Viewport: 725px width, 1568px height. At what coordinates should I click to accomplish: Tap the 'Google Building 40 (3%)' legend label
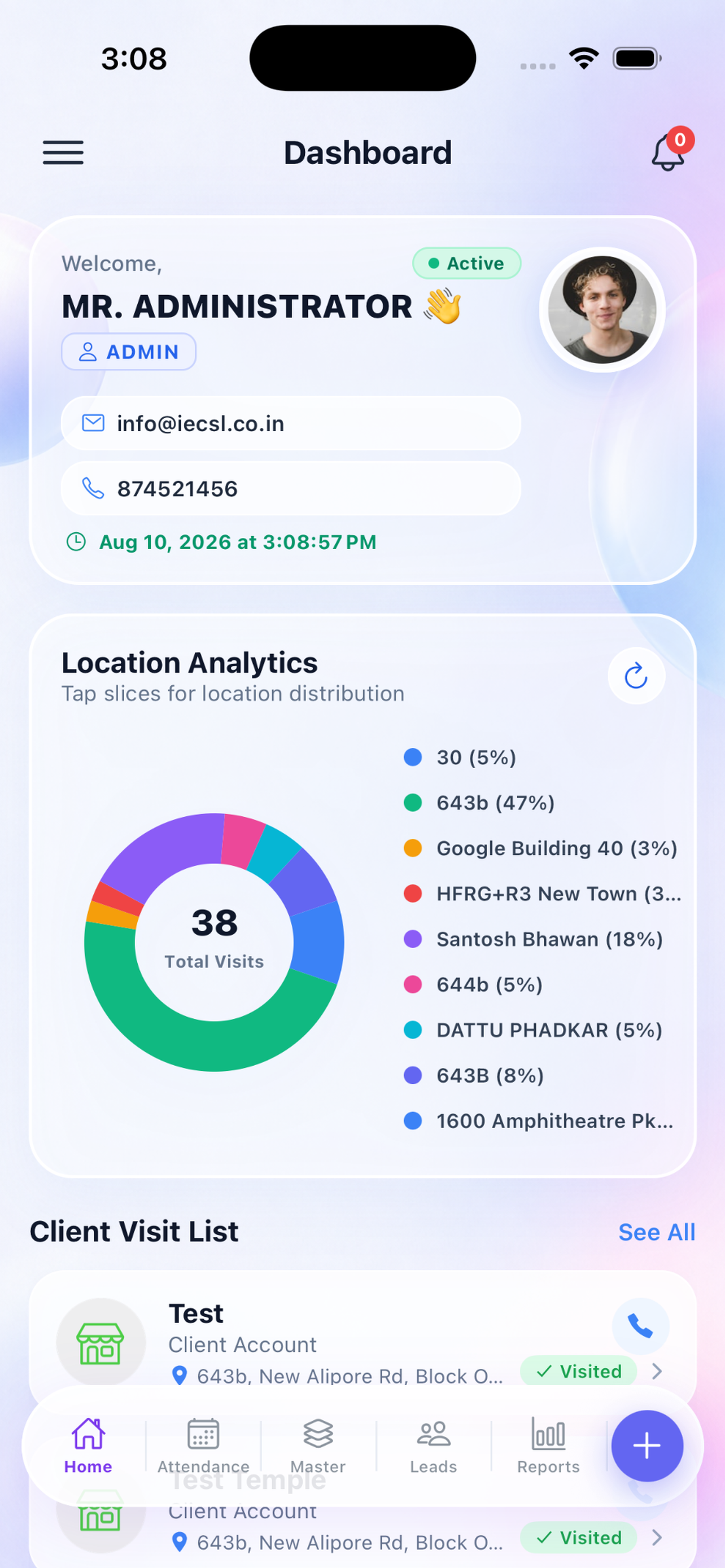[x=557, y=848]
